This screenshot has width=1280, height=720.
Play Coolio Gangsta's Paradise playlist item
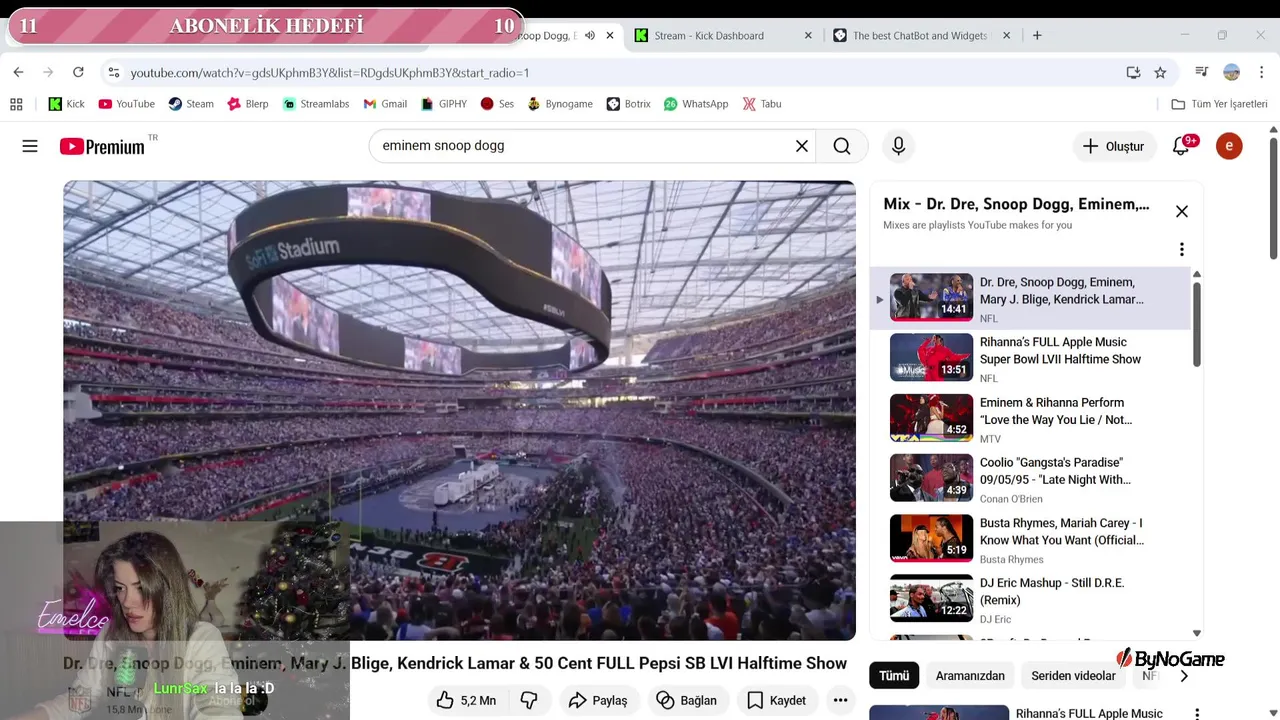[1030, 478]
